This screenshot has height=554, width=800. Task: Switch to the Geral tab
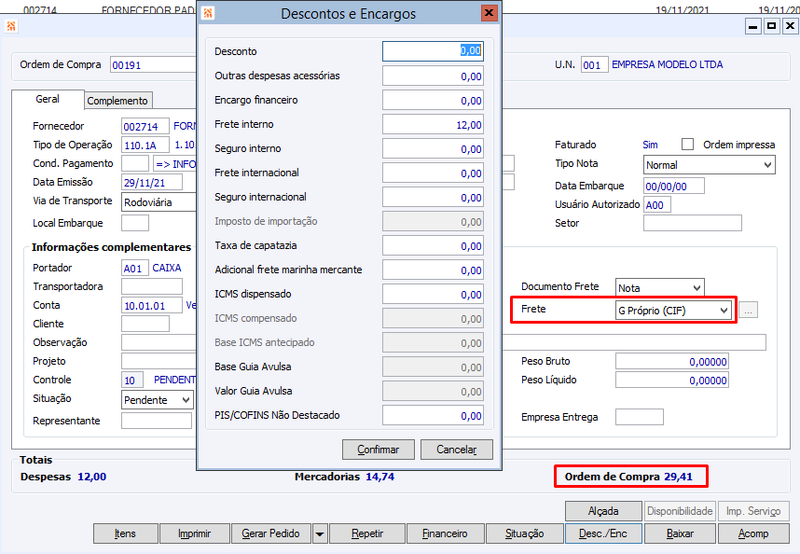click(47, 99)
